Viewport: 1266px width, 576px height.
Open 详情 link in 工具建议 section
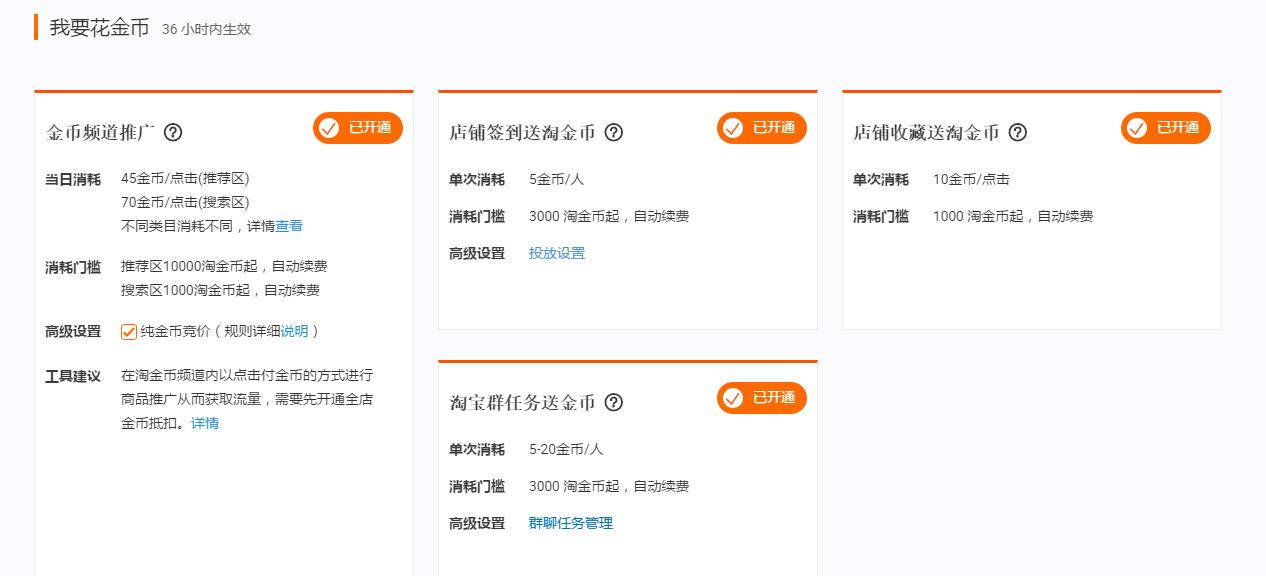[203, 423]
